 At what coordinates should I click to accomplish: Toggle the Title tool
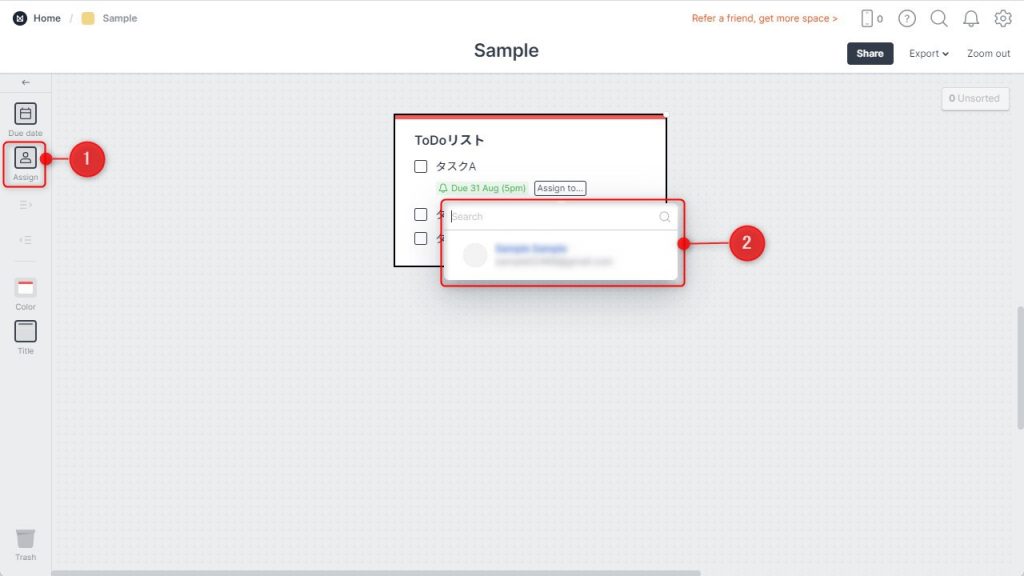click(25, 338)
